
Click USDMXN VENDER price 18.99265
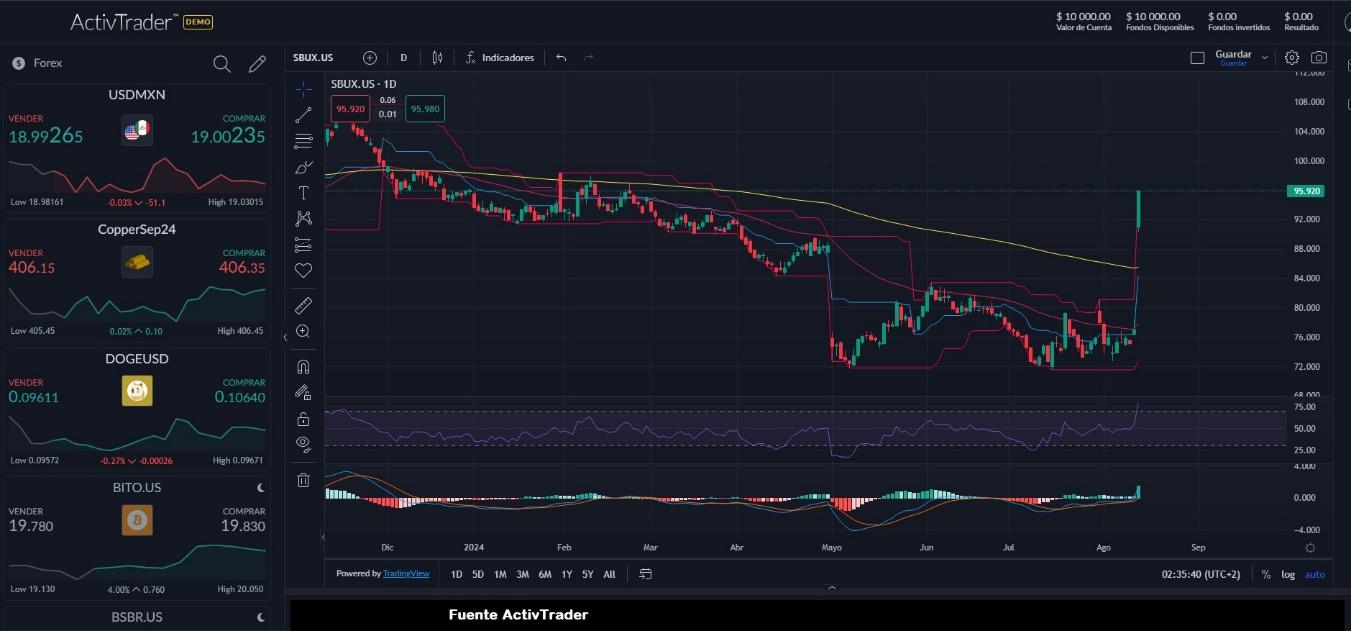tap(46, 136)
